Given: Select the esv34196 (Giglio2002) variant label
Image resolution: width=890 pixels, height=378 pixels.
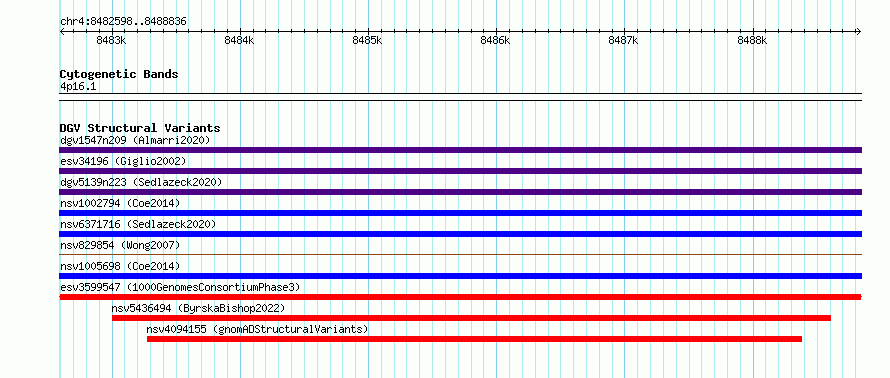Looking at the screenshot, I should pyautogui.click(x=123, y=161).
